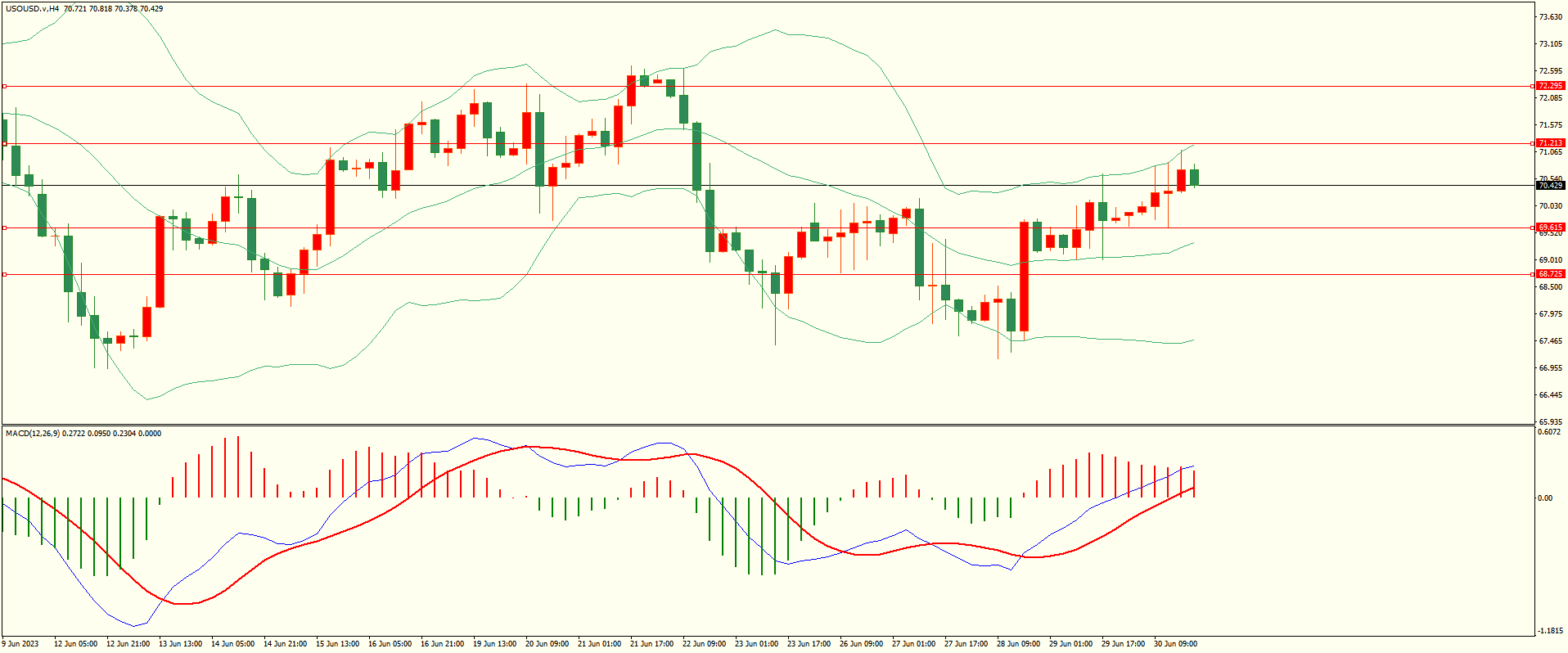The height and width of the screenshot is (653, 1568).
Task: Select the black 70.429 current price tag
Action: pyautogui.click(x=1550, y=186)
